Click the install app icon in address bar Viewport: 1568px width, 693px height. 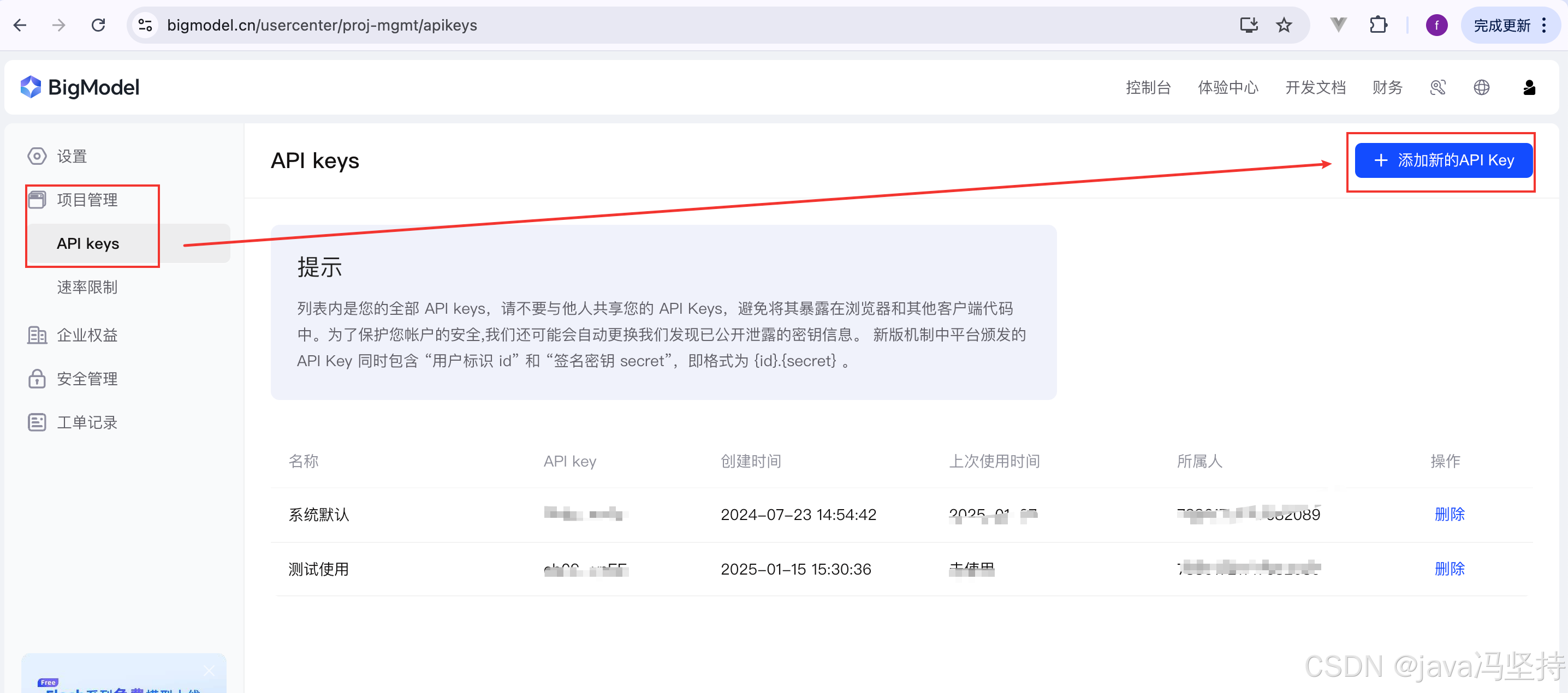pos(1249,25)
